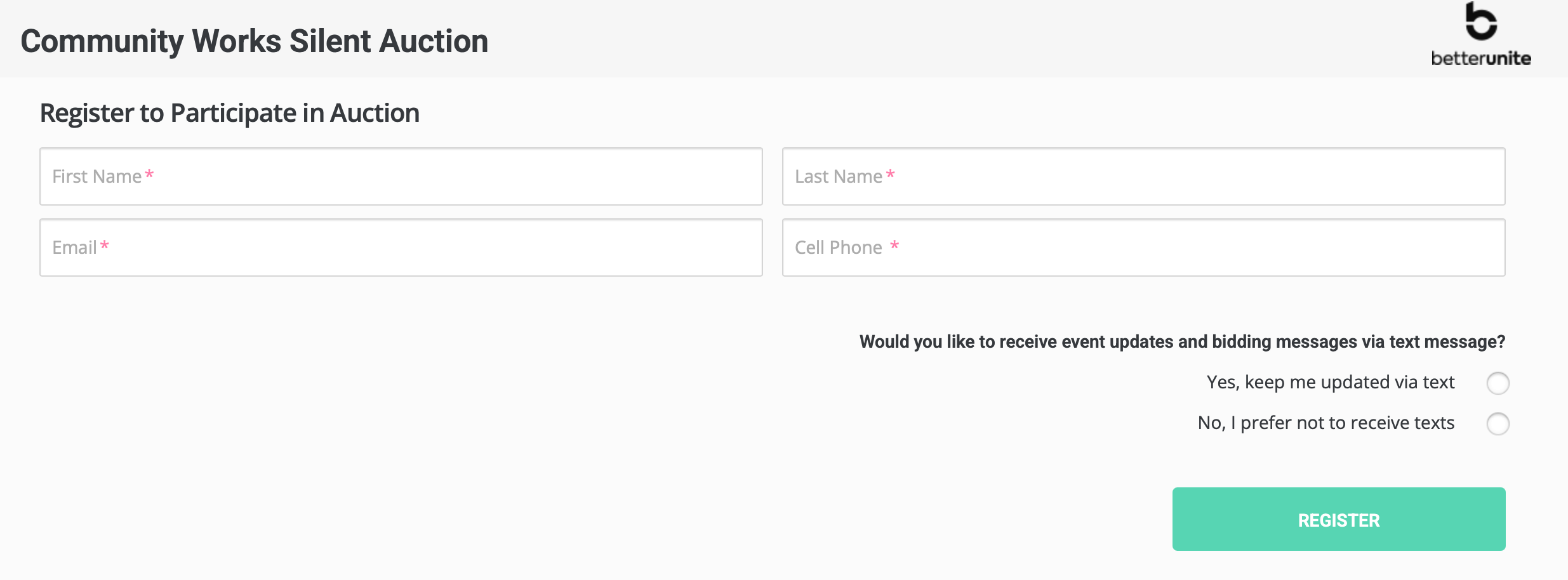1568x580 pixels.
Task: Select "No, I prefer not to receive texts" radio
Action: click(1498, 424)
